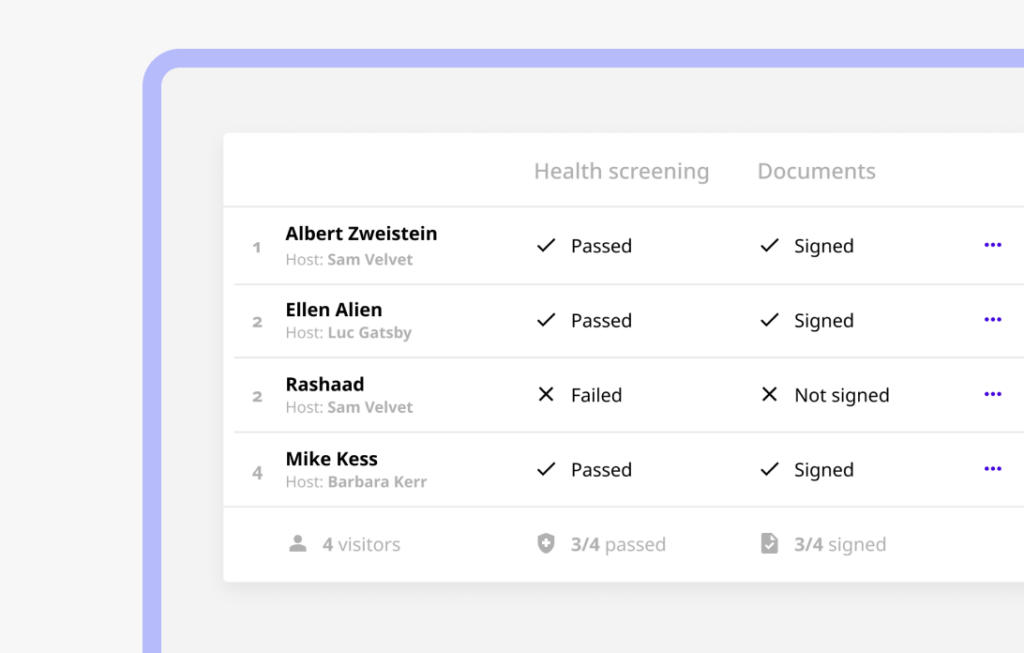Viewport: 1024px width, 653px height.
Task: Expand the ellipsis menu in Rashaad's row
Action: point(992,395)
